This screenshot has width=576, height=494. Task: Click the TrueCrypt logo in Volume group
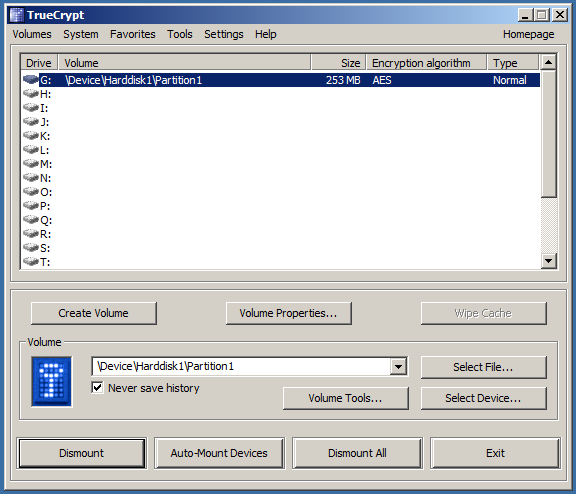51,382
